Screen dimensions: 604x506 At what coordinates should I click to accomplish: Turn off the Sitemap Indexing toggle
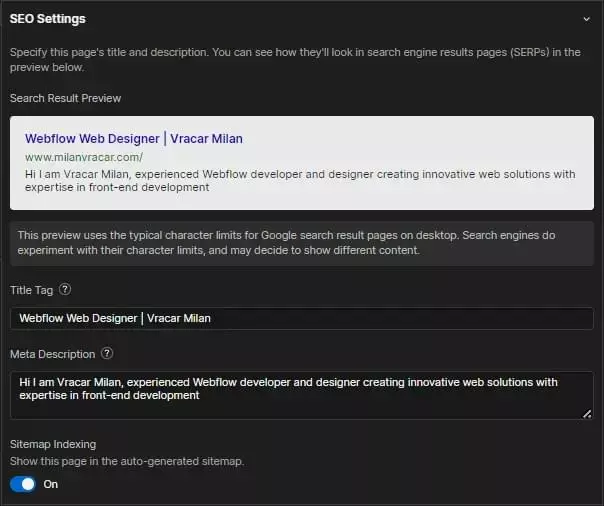pyautogui.click(x=23, y=484)
